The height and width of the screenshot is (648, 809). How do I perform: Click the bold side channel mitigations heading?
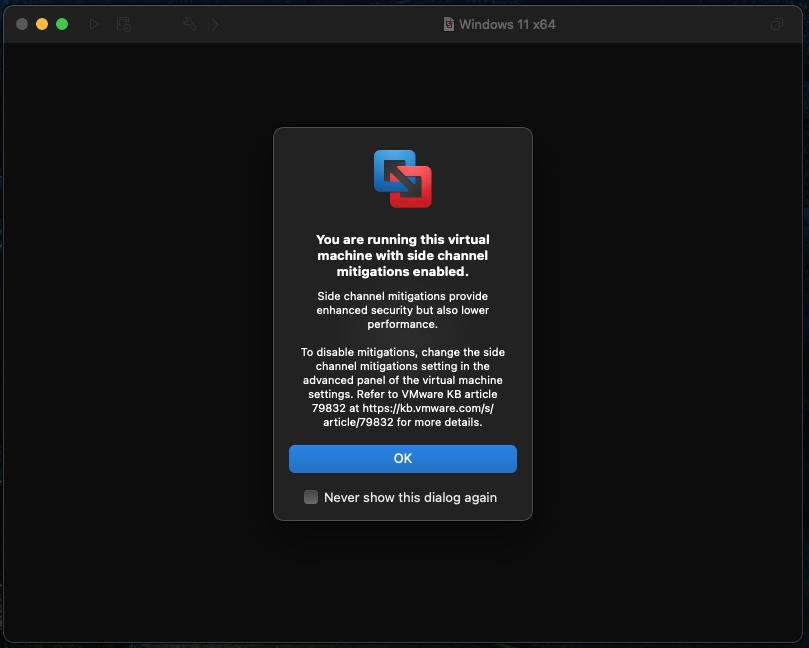click(x=402, y=255)
